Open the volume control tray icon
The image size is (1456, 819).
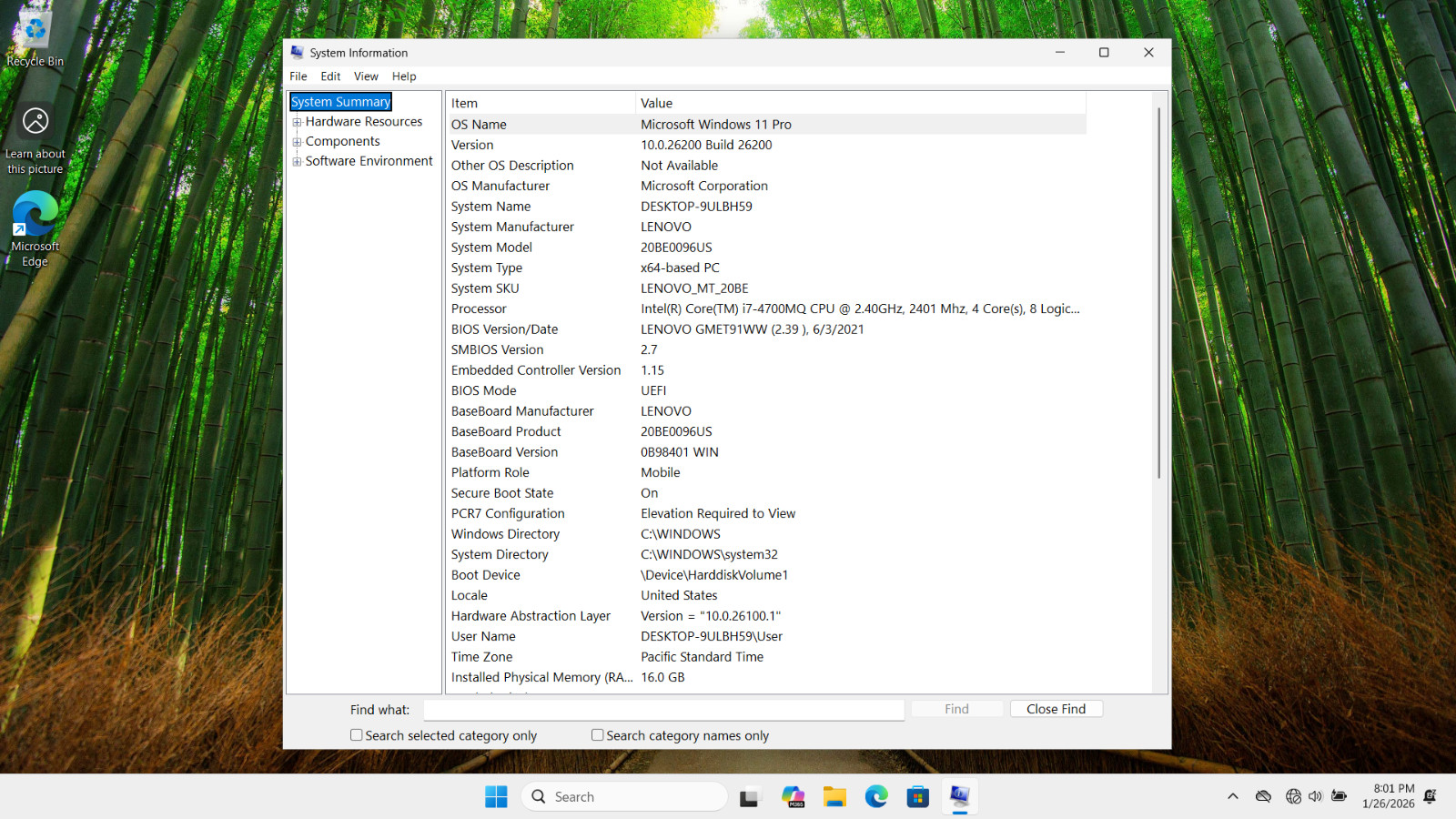(1315, 796)
